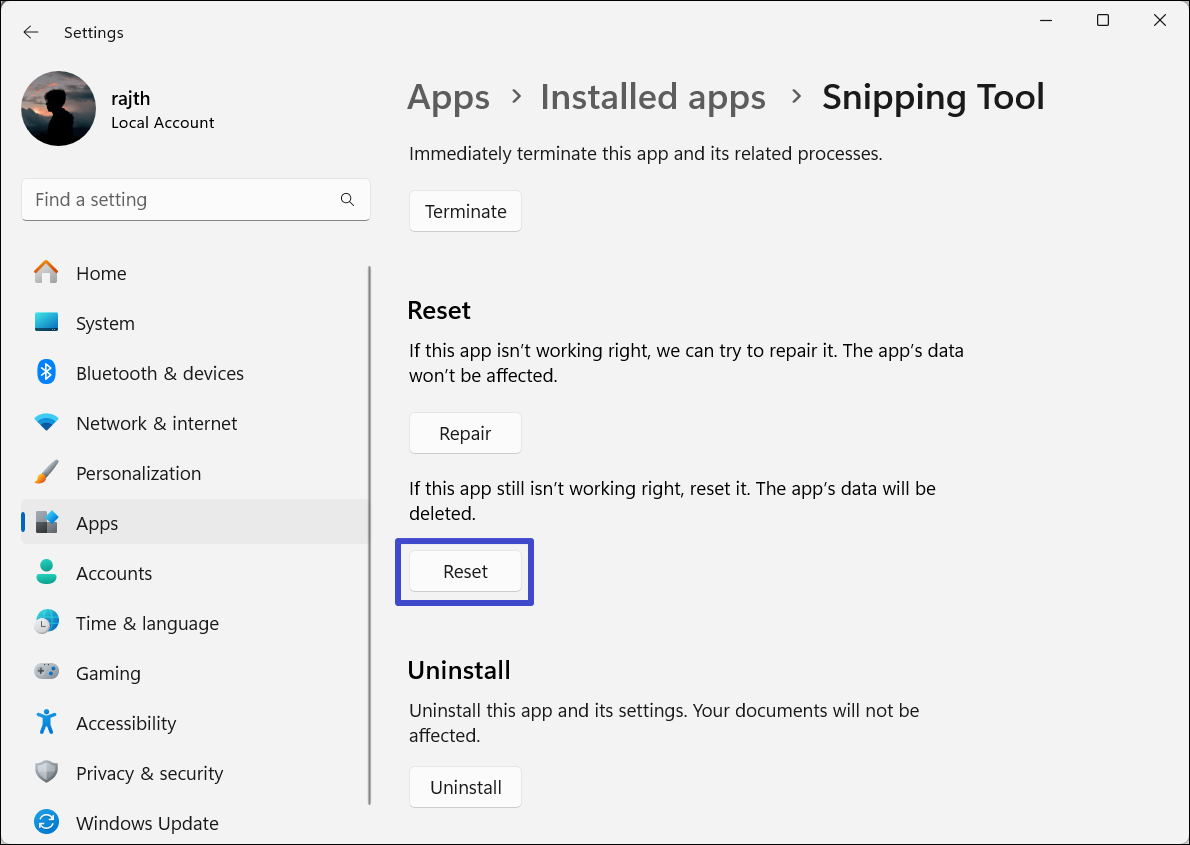The height and width of the screenshot is (845, 1190).
Task: Open Network & internet Wi-Fi icon
Action: pos(46,423)
